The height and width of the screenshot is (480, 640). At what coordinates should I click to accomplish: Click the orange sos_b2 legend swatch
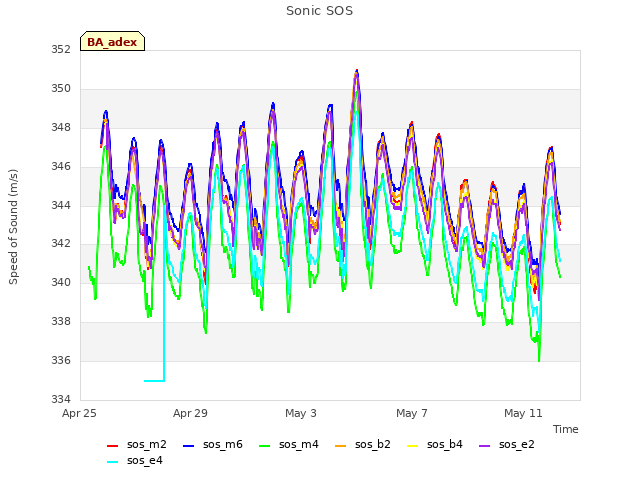click(340, 446)
